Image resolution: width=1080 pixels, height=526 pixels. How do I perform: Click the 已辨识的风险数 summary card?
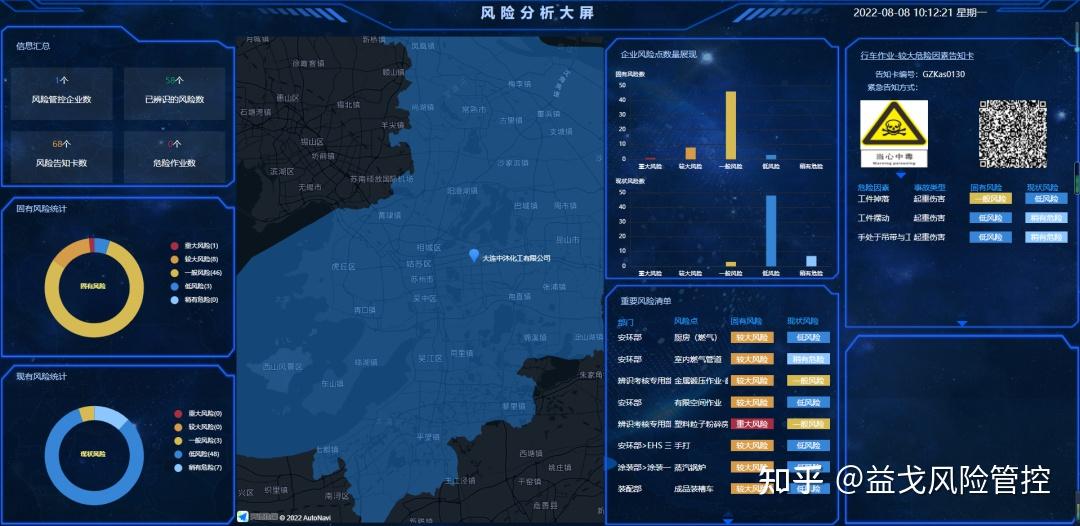[174, 94]
